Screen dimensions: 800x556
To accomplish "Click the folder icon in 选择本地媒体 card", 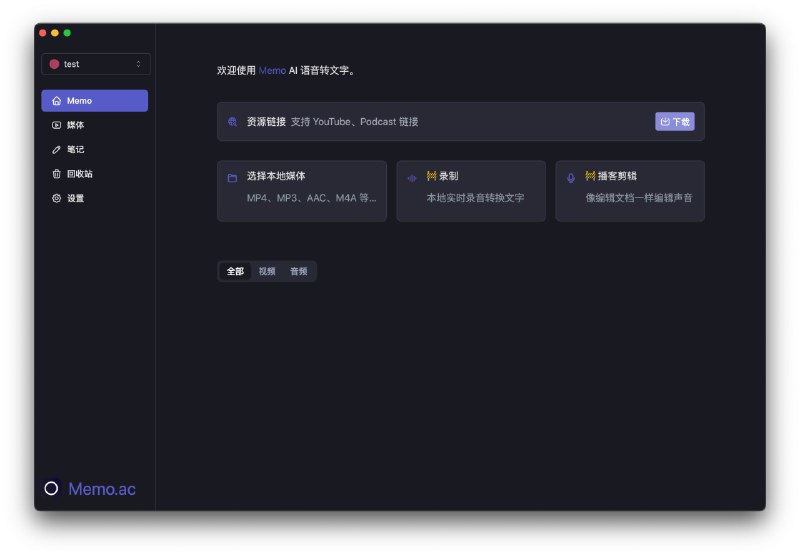I will pos(232,178).
